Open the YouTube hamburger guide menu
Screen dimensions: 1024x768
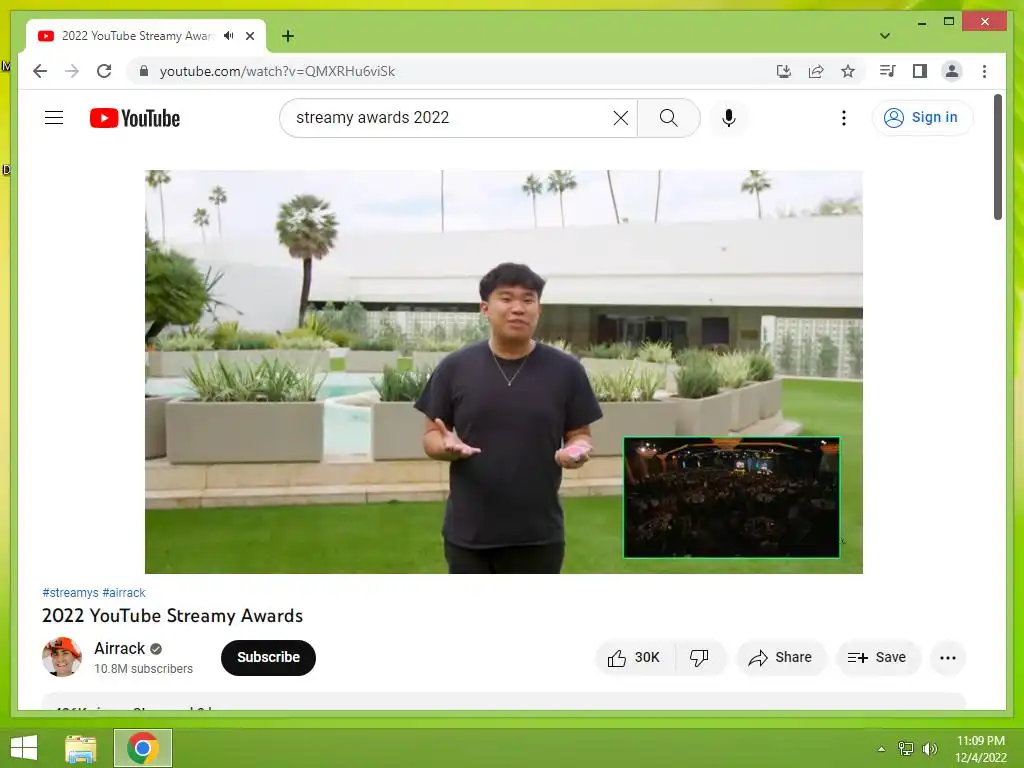[54, 118]
